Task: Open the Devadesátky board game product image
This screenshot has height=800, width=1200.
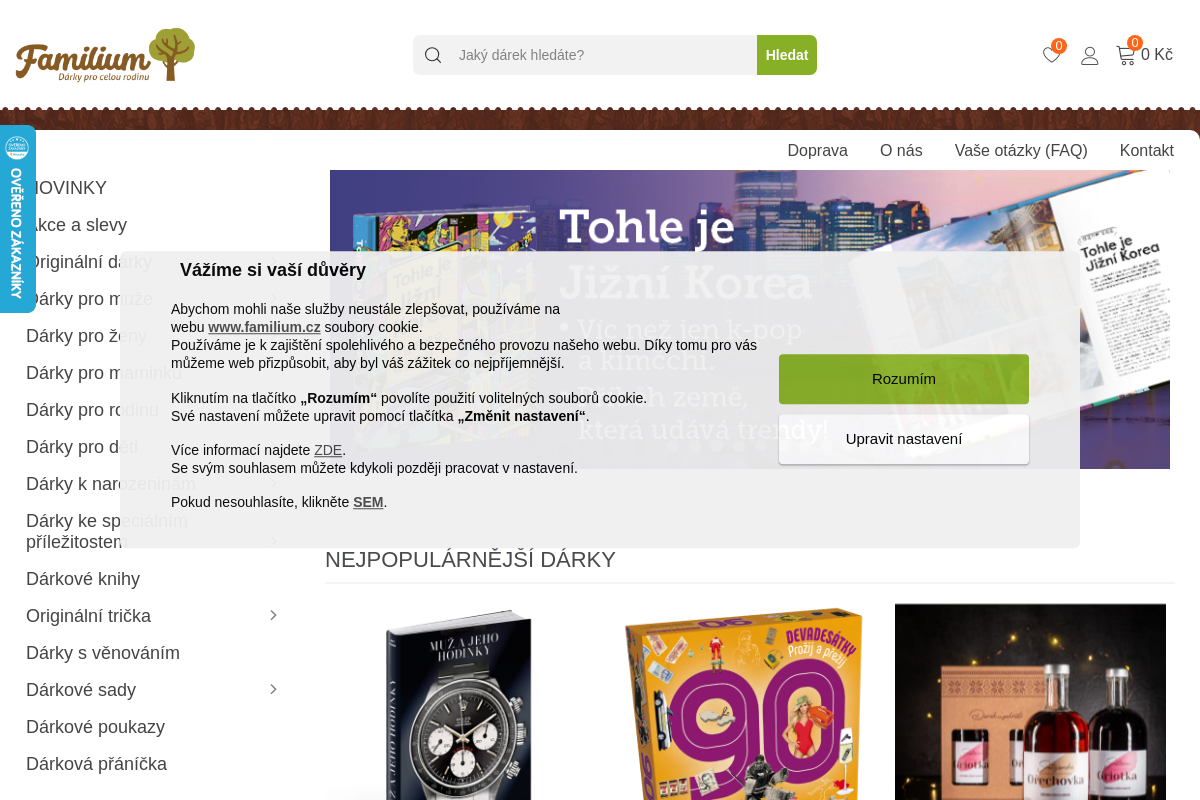Action: [x=744, y=702]
